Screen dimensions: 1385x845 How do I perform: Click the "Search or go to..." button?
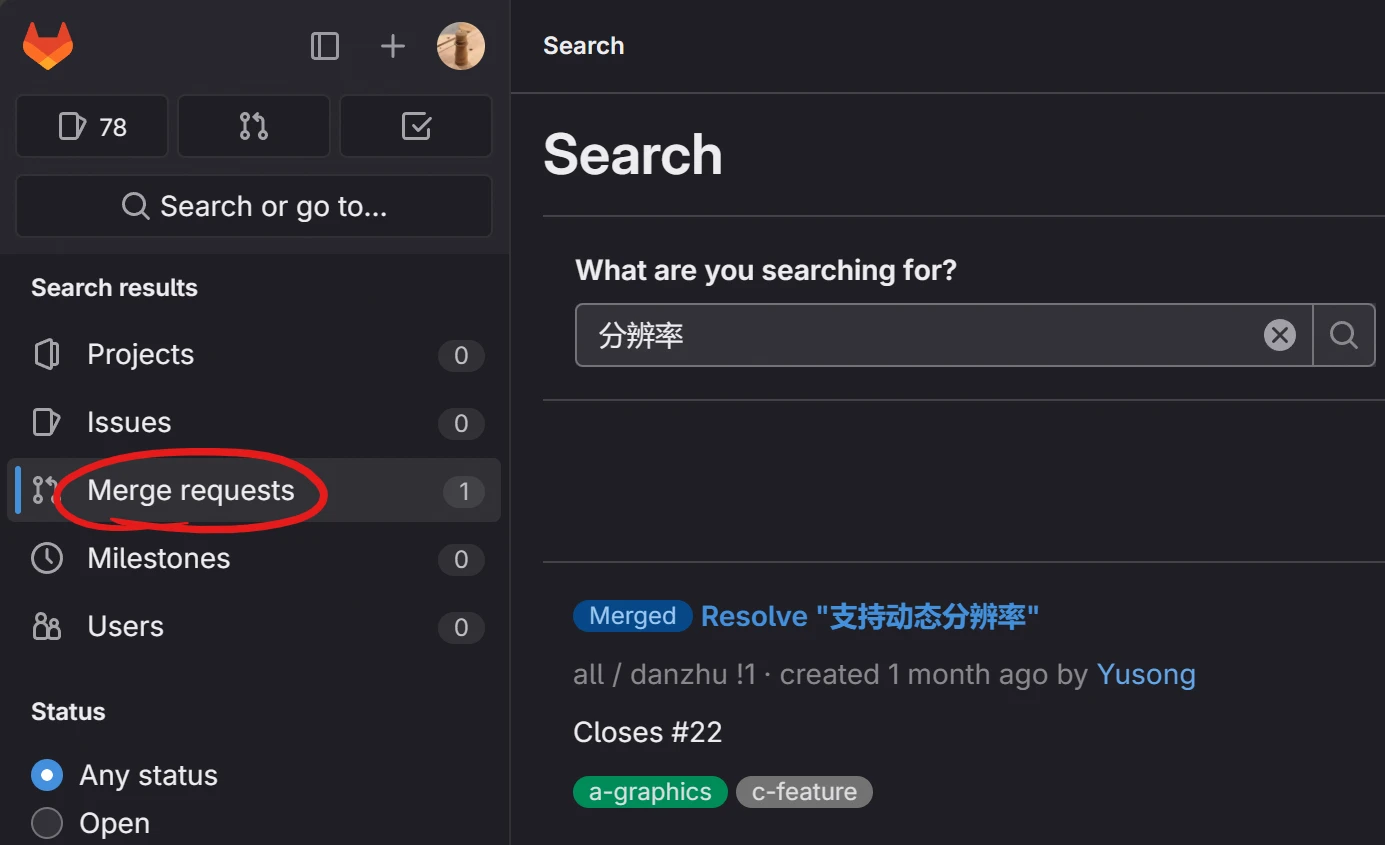pyautogui.click(x=254, y=206)
